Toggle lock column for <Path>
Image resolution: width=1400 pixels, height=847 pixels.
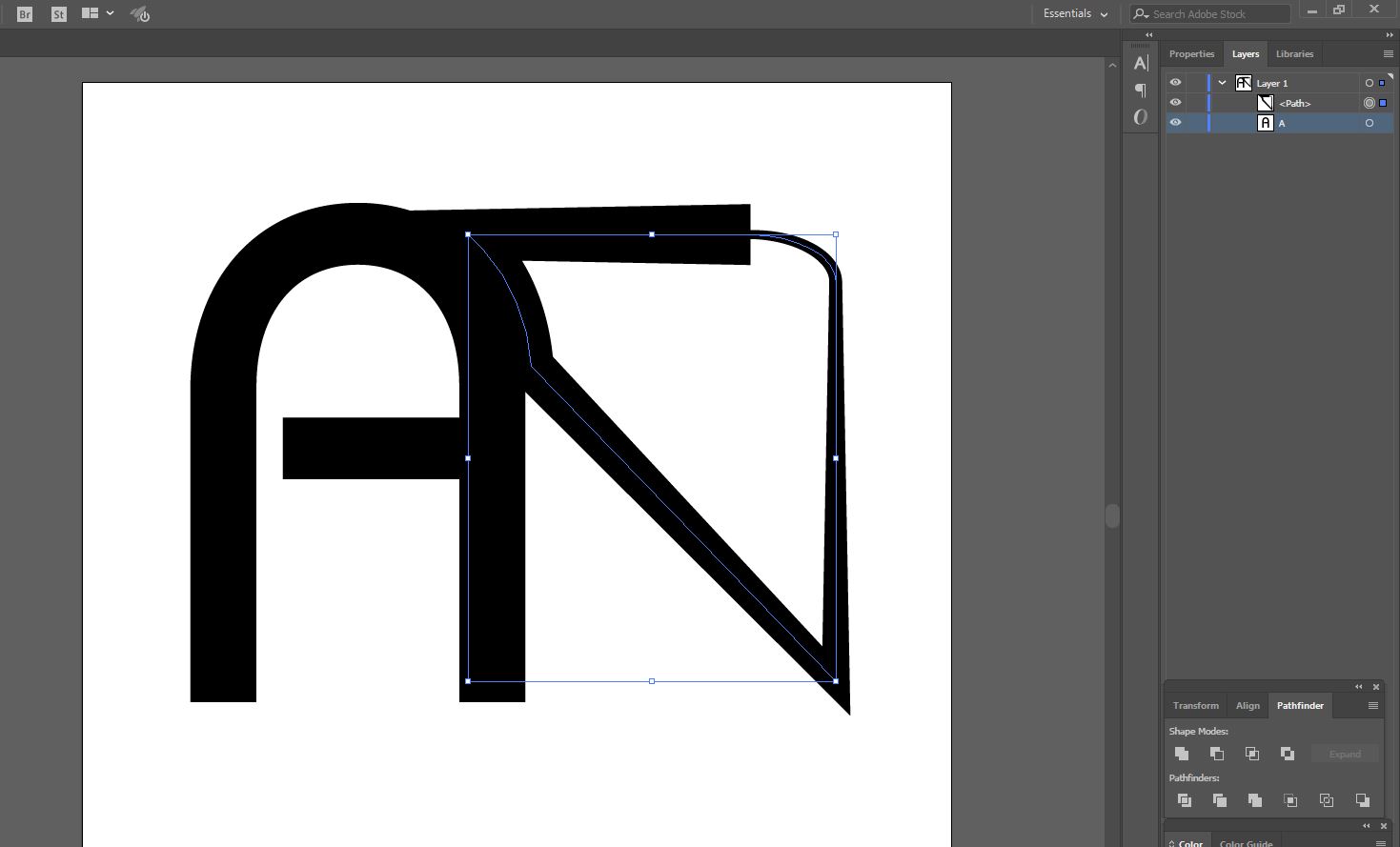click(1195, 103)
